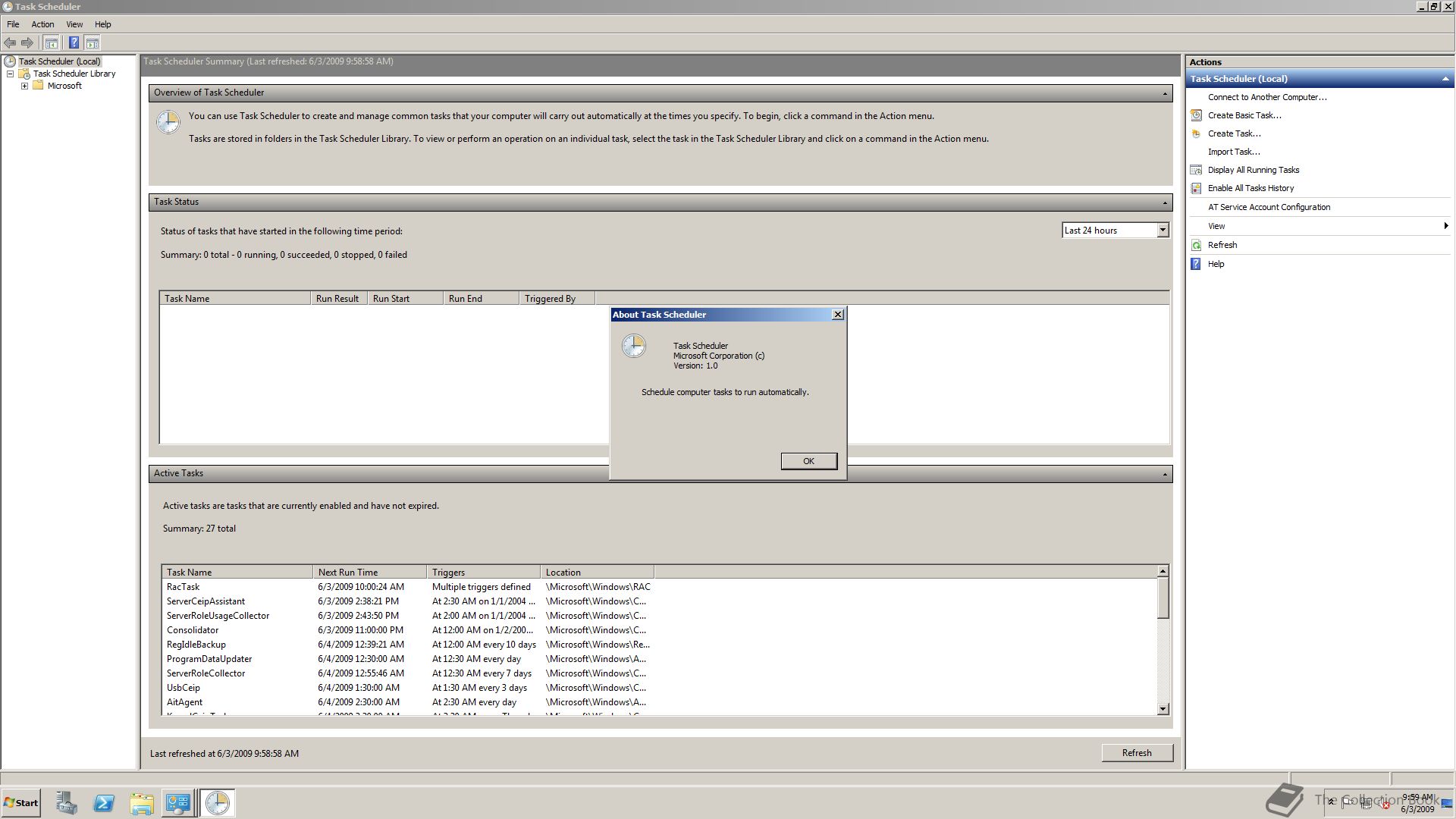This screenshot has height=819, width=1456.
Task: Select the Microsoft folder icon in tree
Action: click(38, 86)
